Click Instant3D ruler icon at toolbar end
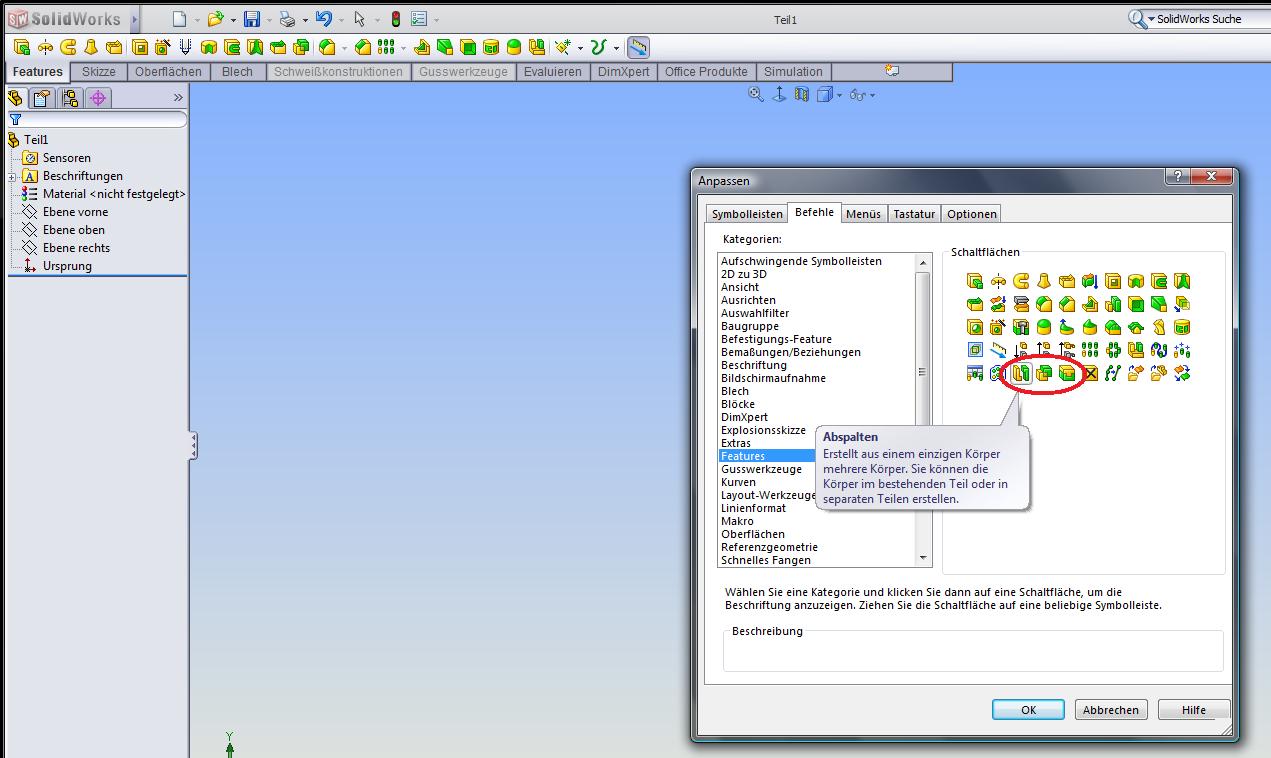 (x=638, y=47)
